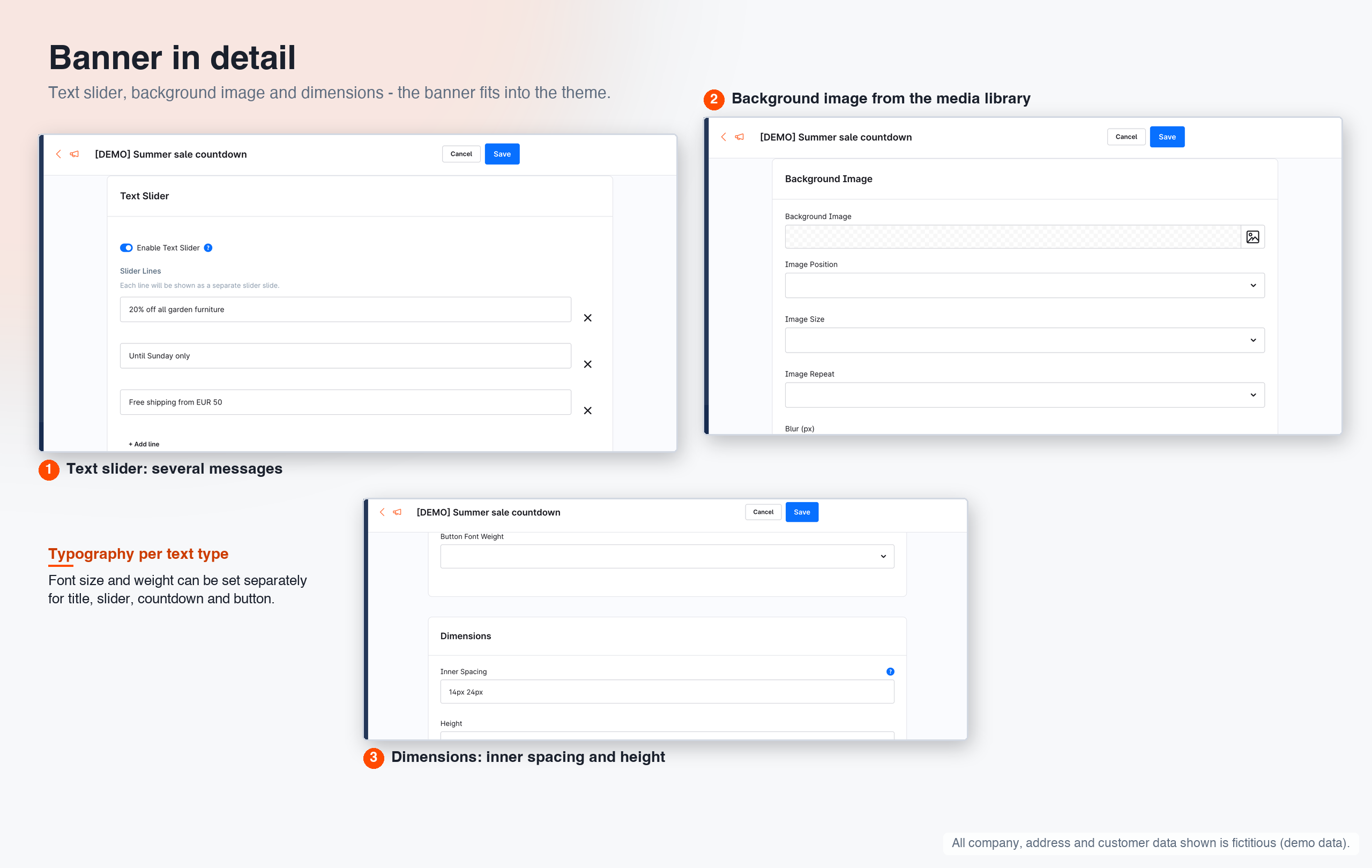Open the Image Position dropdown
The height and width of the screenshot is (868, 1372).
click(x=1024, y=286)
